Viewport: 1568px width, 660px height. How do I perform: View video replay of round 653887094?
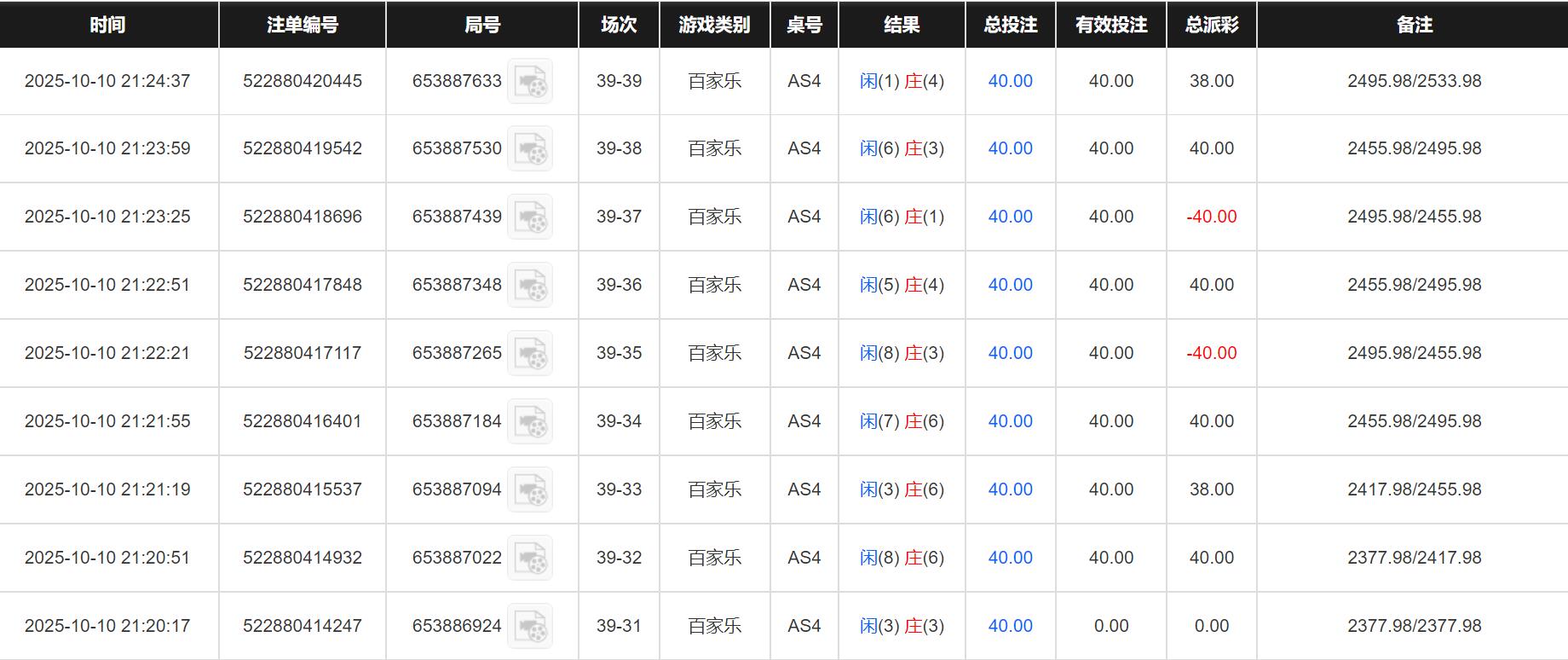pos(530,489)
